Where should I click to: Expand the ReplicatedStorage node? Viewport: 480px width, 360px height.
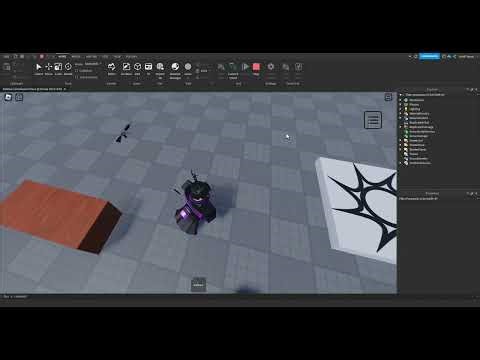(x=401, y=127)
